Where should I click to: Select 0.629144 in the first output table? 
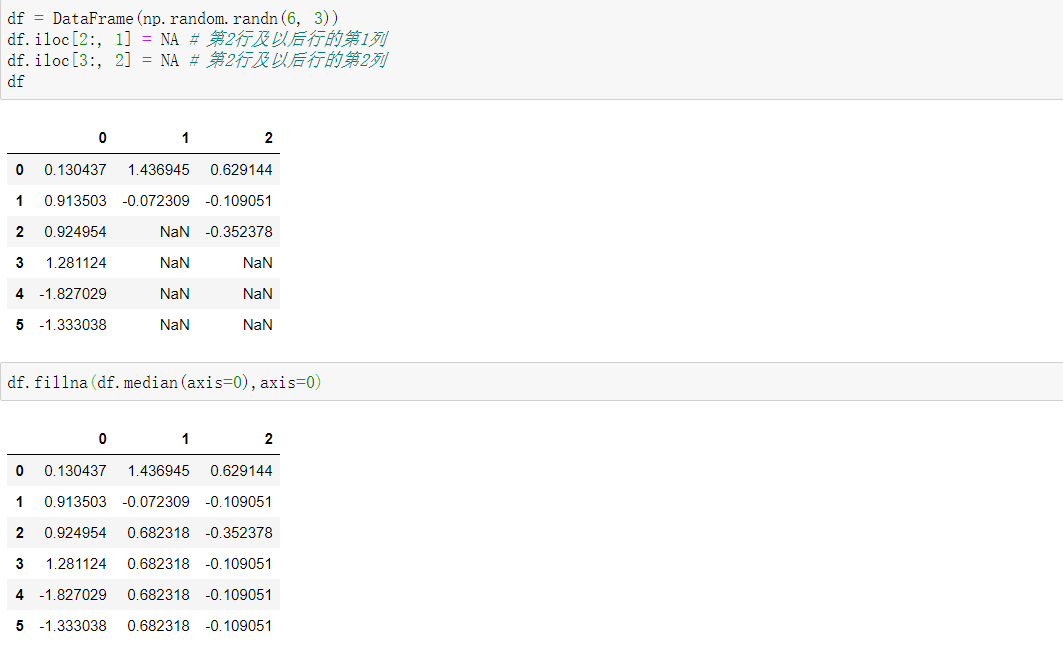click(x=241, y=169)
